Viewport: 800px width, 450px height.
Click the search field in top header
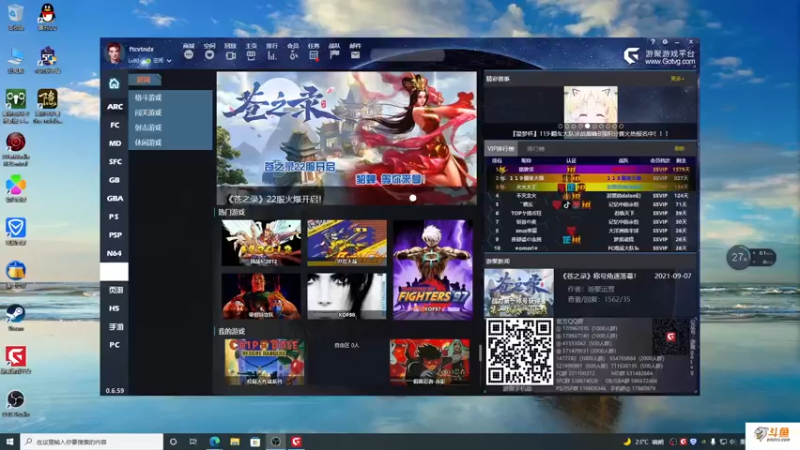coord(408,56)
